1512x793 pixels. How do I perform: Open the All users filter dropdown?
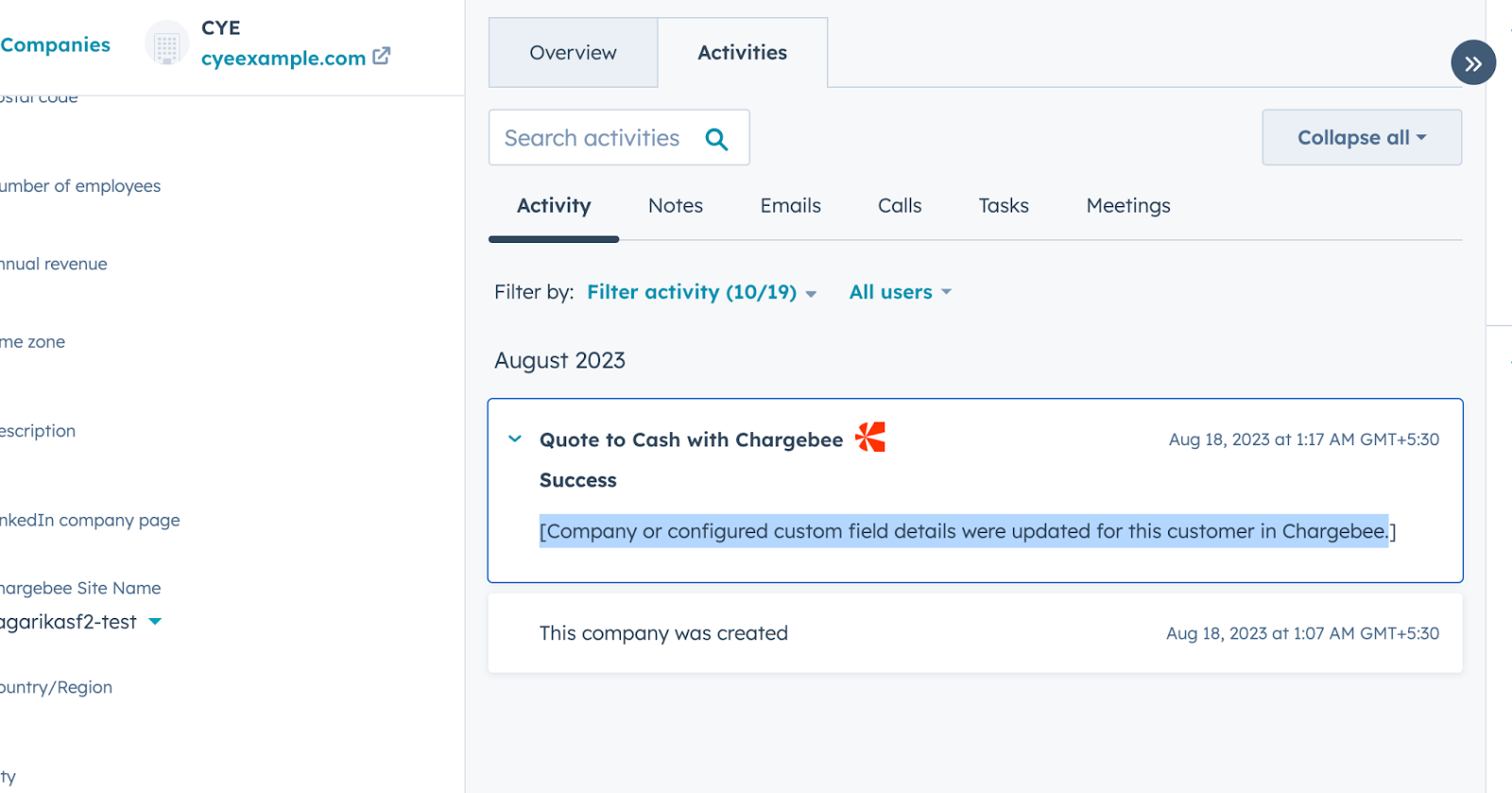click(900, 292)
